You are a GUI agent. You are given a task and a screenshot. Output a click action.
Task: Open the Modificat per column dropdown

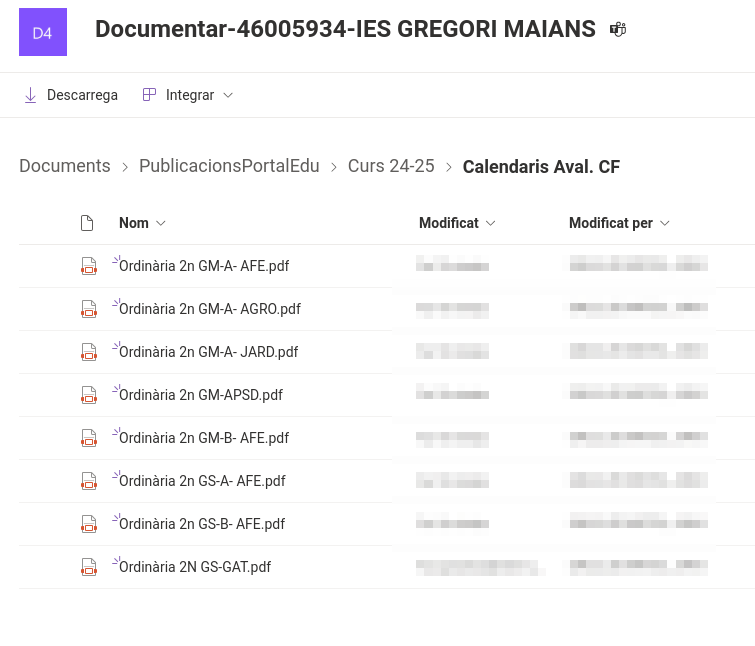coord(665,223)
